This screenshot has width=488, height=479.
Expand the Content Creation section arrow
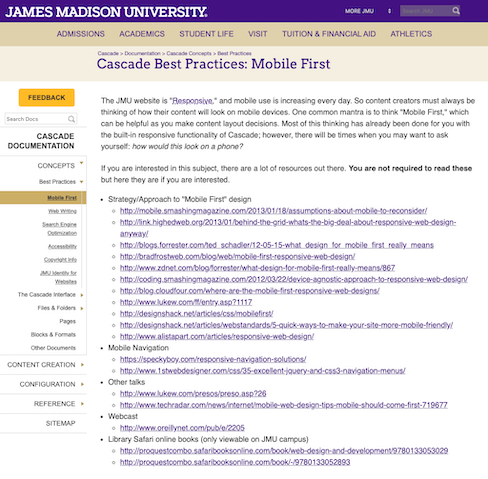82,365
